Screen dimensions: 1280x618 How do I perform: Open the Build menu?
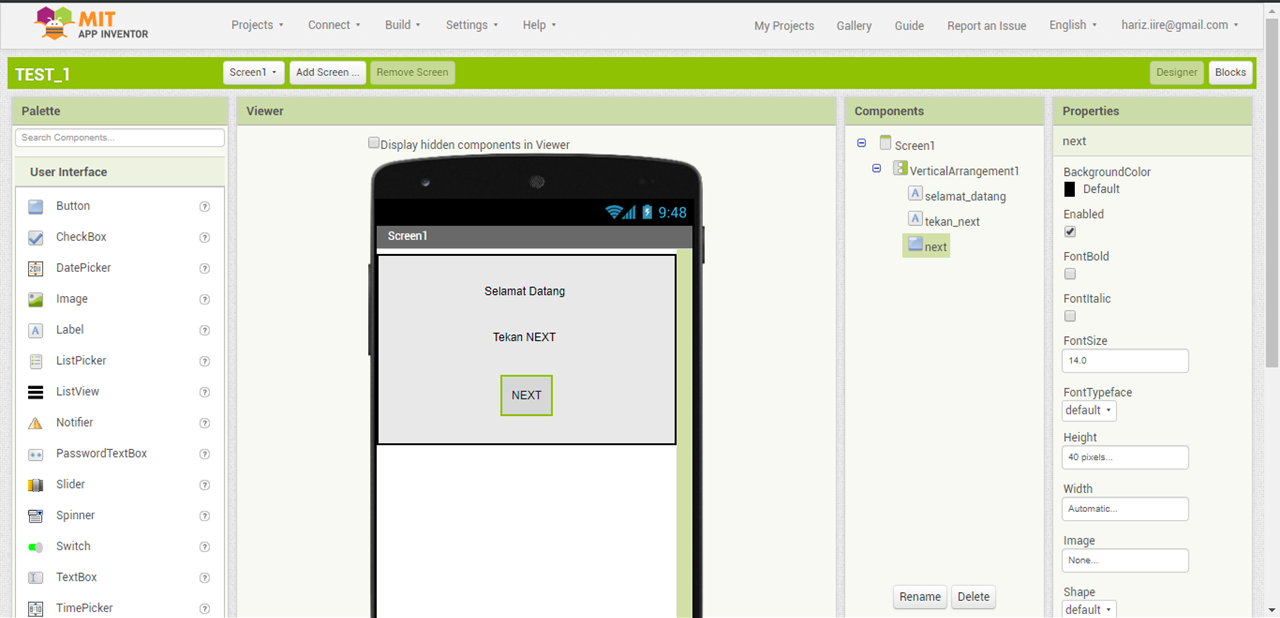[402, 25]
